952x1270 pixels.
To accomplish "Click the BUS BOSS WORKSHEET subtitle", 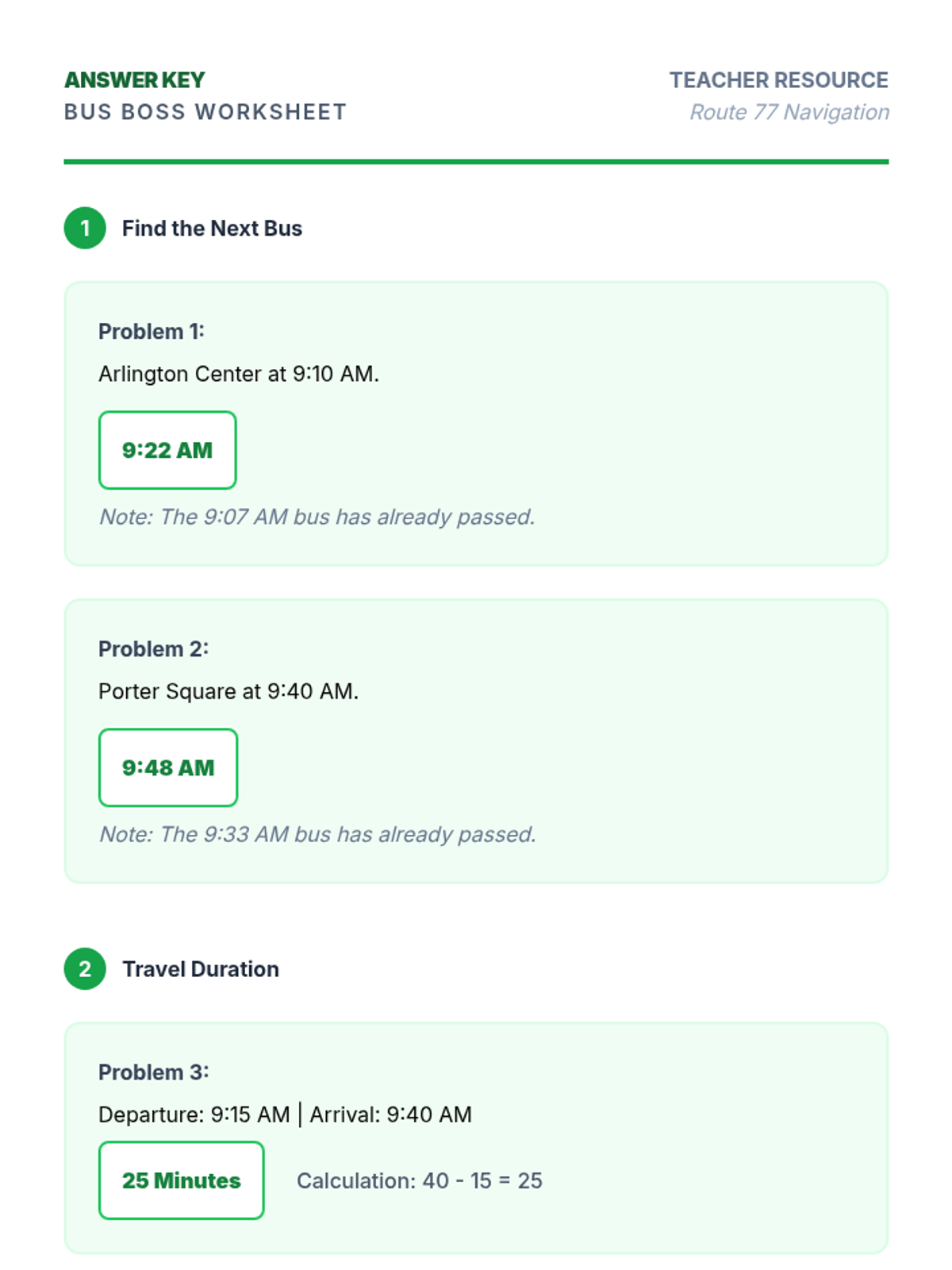I will click(205, 112).
